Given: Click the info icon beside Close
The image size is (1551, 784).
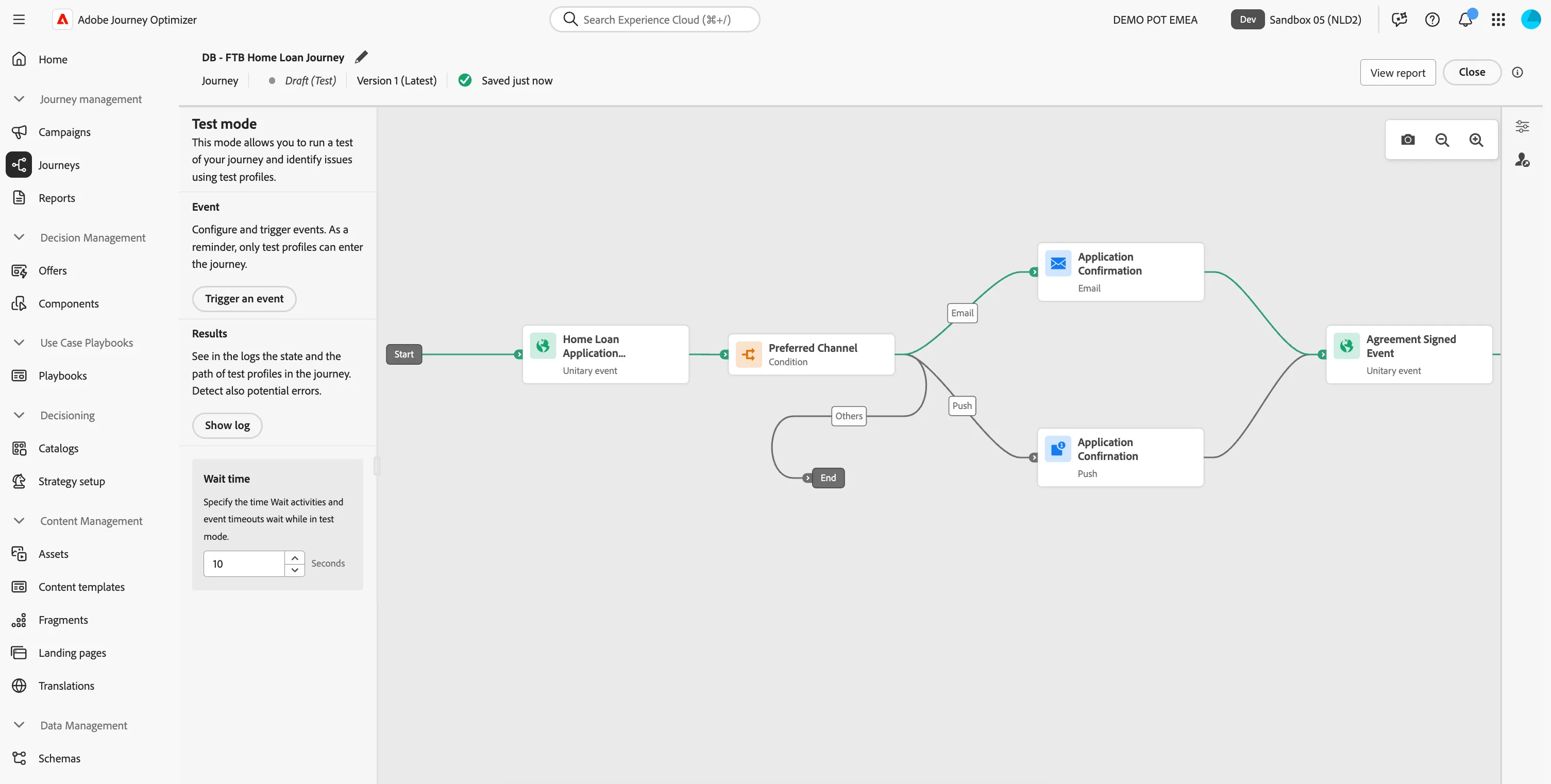Looking at the screenshot, I should 1518,72.
